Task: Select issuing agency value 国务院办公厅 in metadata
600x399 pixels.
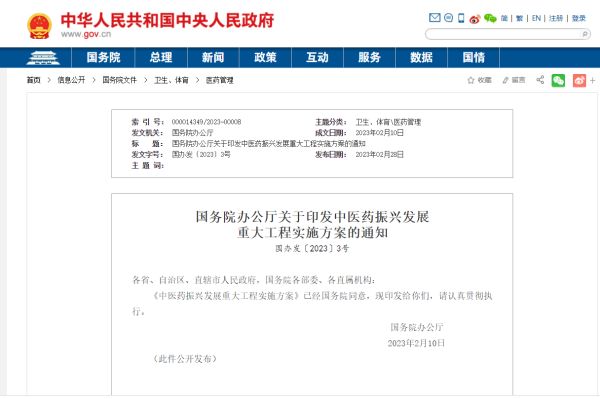Action: click(192, 133)
